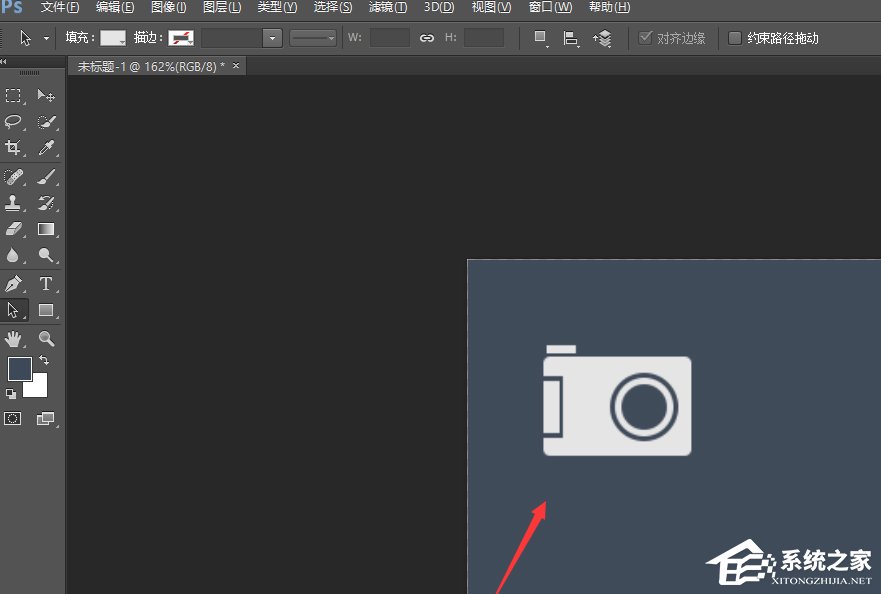
Task: Select the Move tool
Action: click(x=46, y=95)
